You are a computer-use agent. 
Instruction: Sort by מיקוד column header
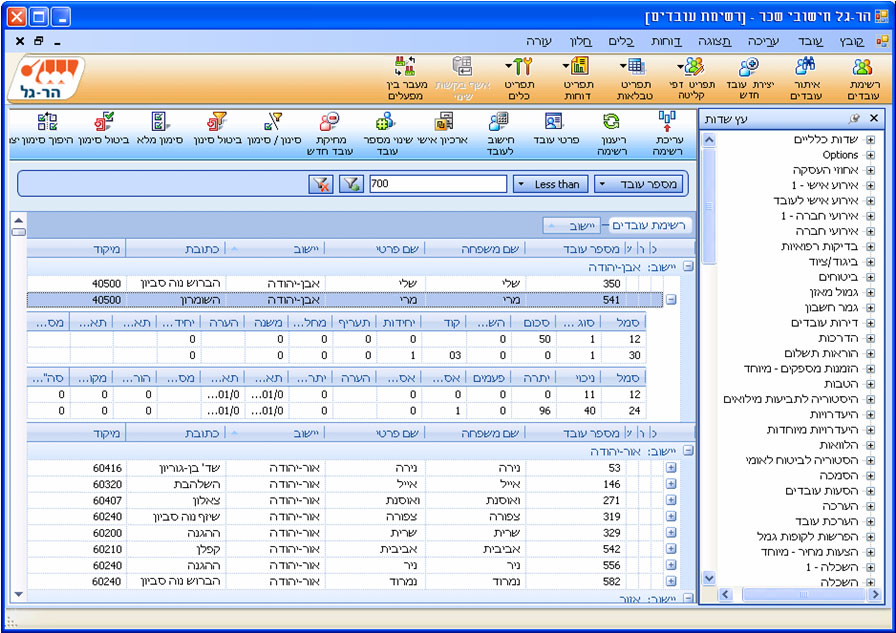(x=76, y=249)
